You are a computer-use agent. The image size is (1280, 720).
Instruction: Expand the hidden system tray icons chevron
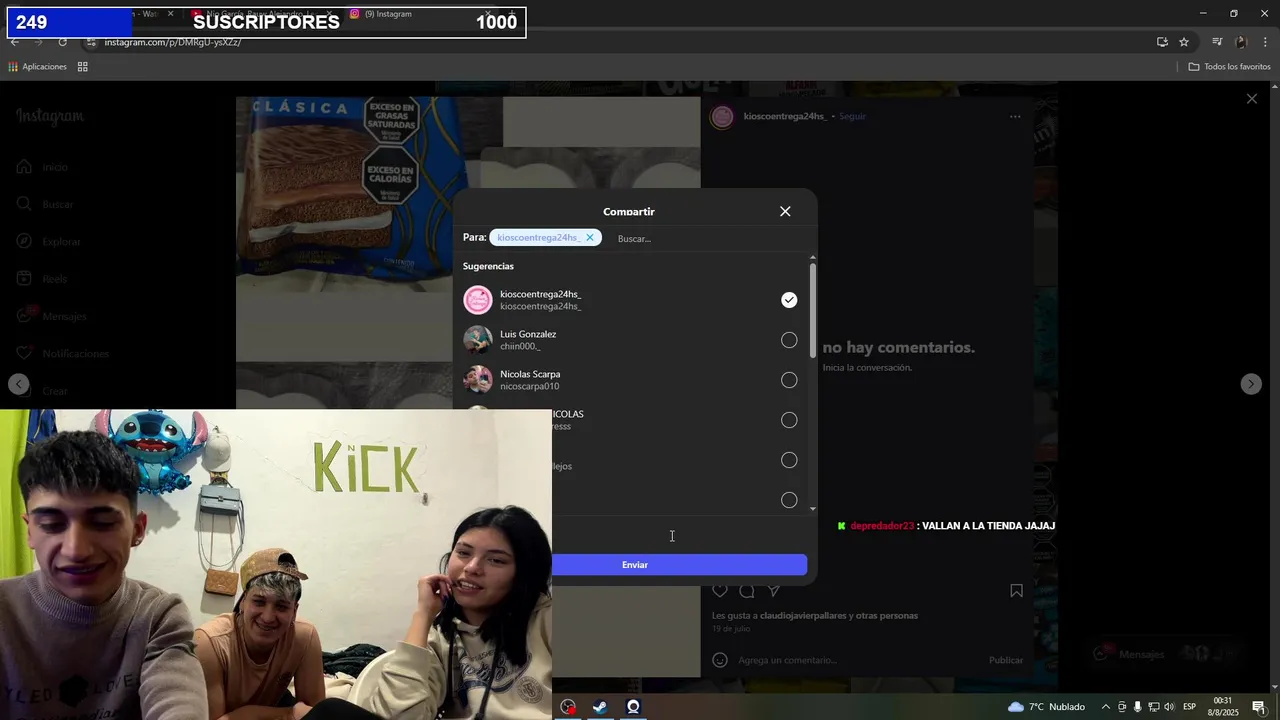tap(1105, 707)
